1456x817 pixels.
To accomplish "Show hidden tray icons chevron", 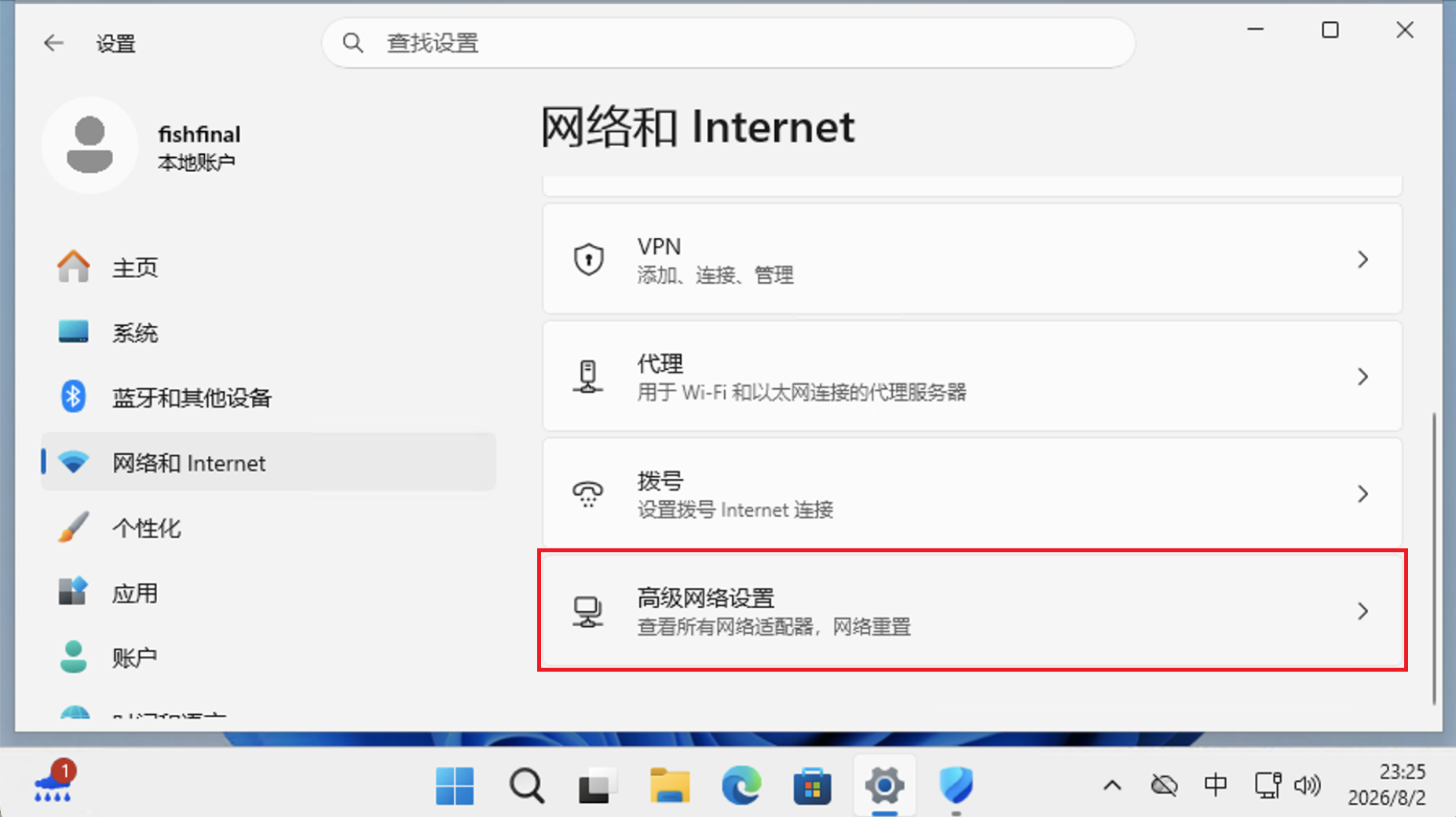I will 1112,785.
